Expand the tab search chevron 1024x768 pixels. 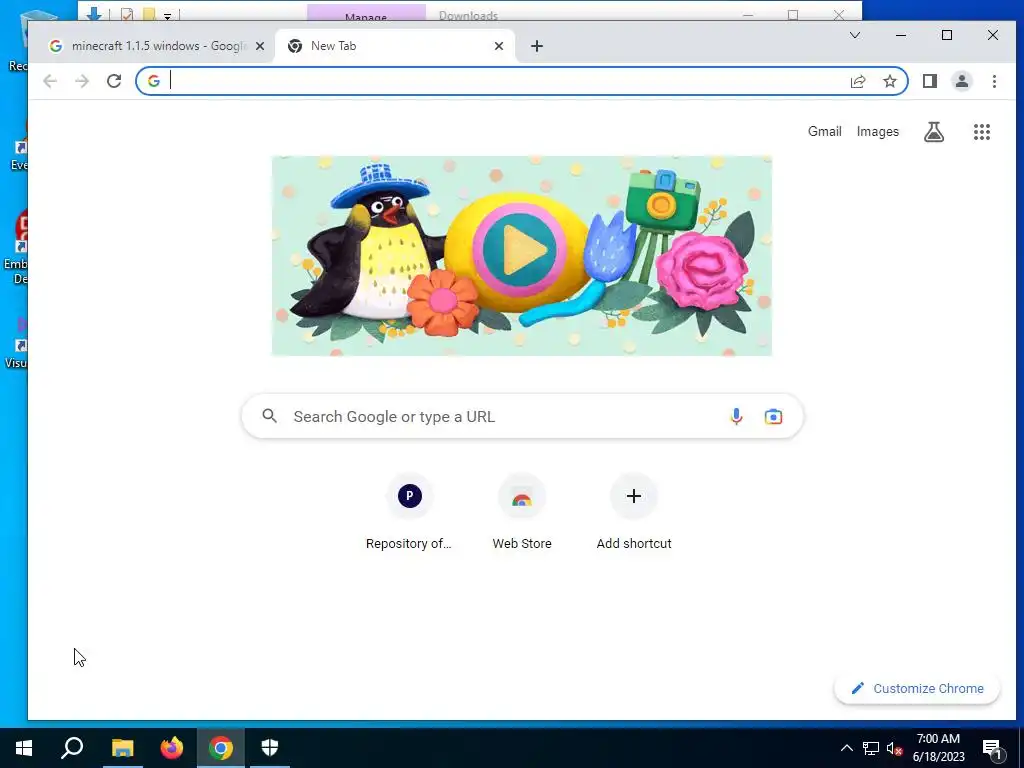coord(855,35)
